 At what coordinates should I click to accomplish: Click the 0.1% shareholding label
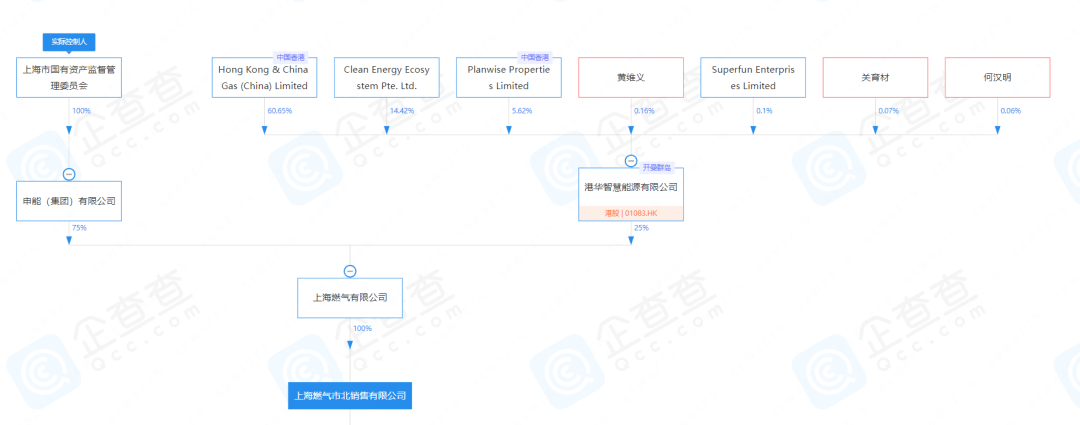pyautogui.click(x=763, y=110)
